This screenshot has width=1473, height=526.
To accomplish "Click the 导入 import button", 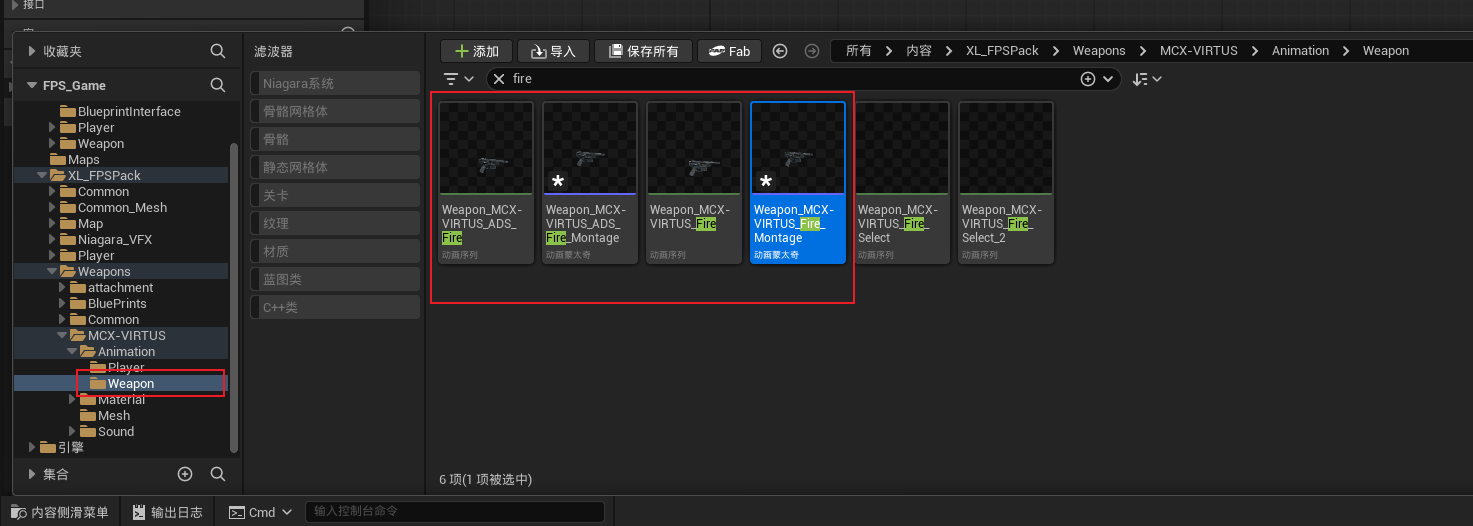I will pyautogui.click(x=554, y=51).
